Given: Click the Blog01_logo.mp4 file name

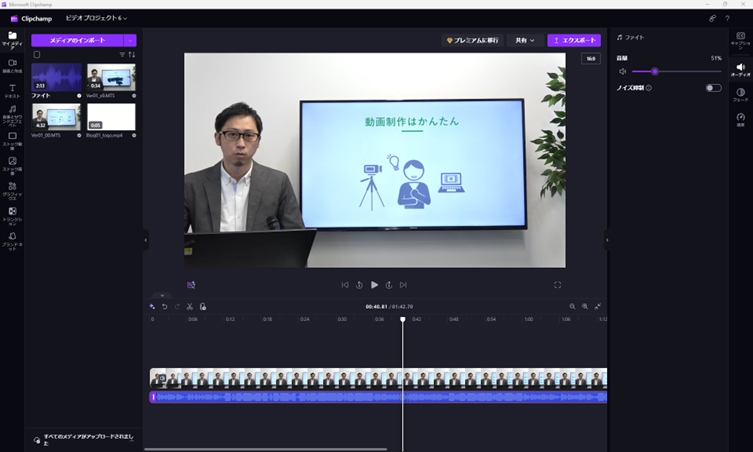Looking at the screenshot, I should pyautogui.click(x=104, y=135).
